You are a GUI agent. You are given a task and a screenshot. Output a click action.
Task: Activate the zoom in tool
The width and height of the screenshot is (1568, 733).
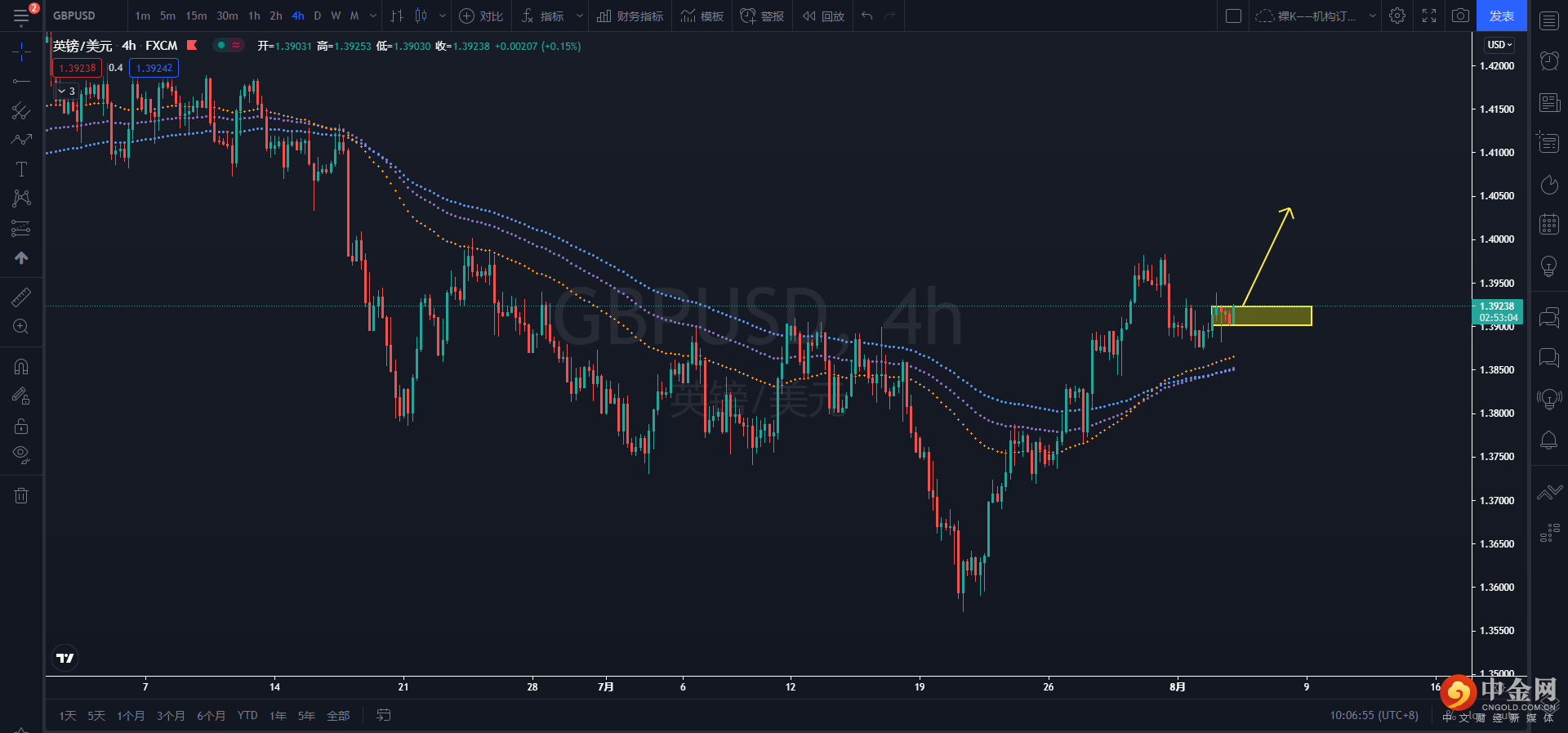(x=21, y=327)
